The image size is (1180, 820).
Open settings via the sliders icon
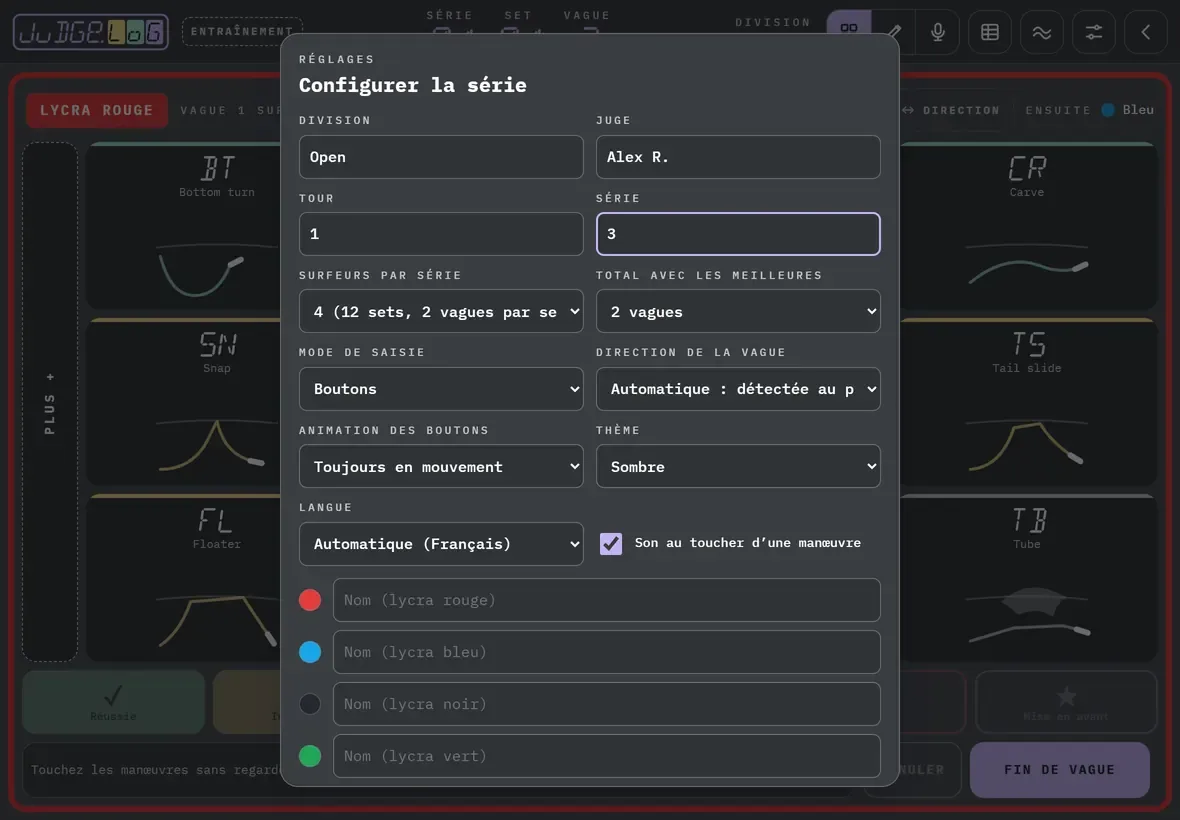1093,32
